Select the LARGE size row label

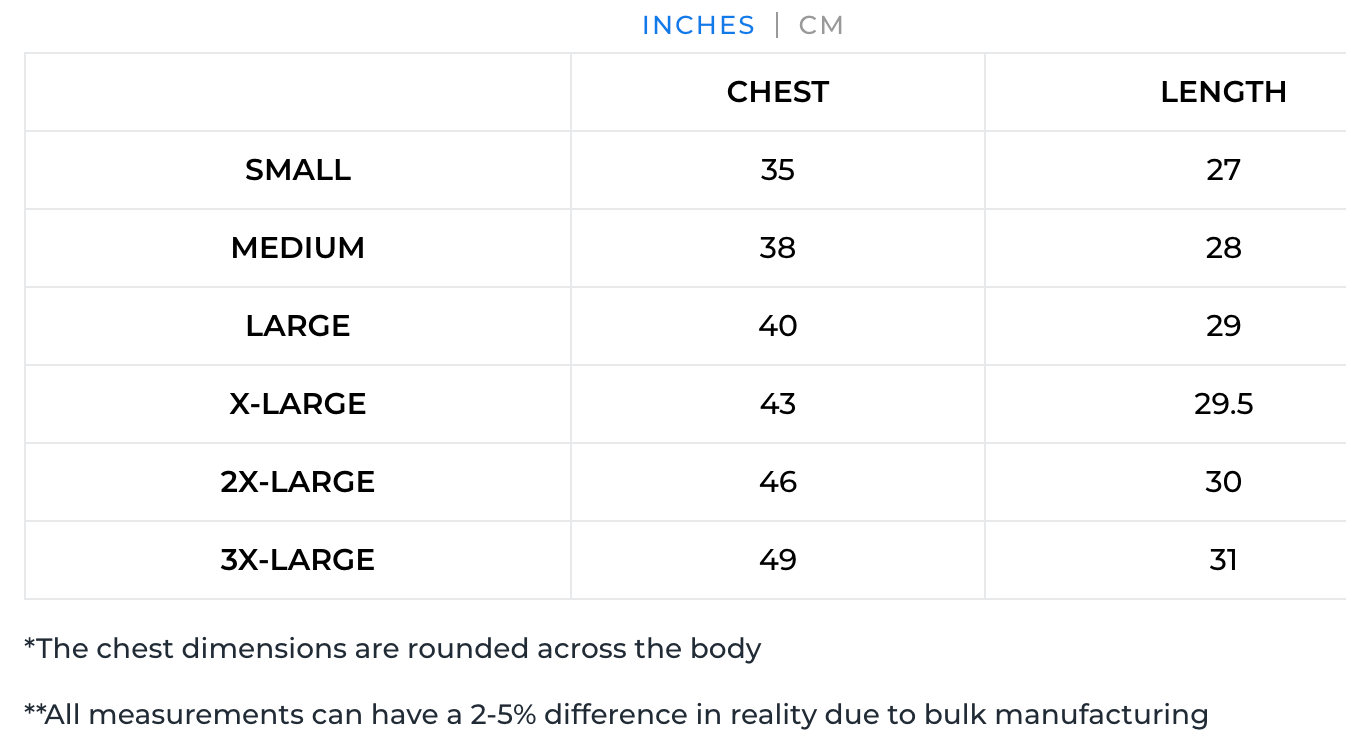point(298,326)
